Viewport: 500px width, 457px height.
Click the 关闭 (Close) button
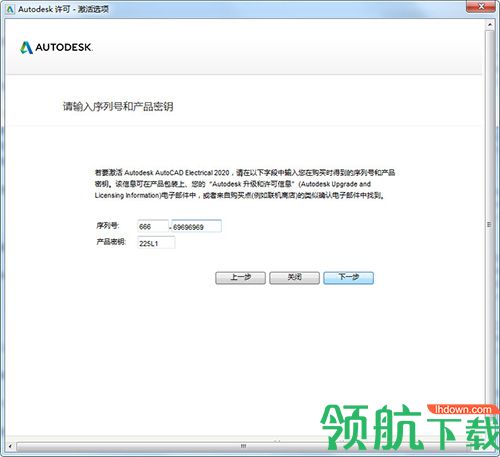pyautogui.click(x=294, y=278)
